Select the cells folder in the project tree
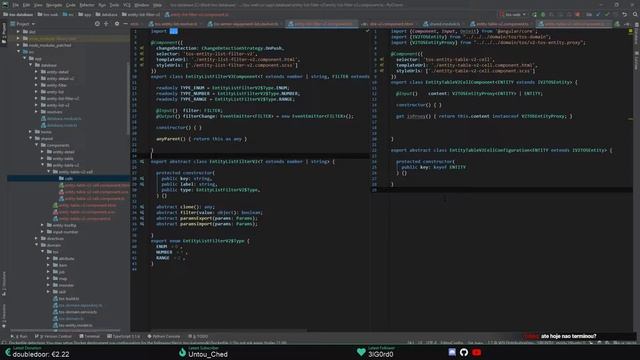This screenshot has height=360, width=640. pos(69,178)
